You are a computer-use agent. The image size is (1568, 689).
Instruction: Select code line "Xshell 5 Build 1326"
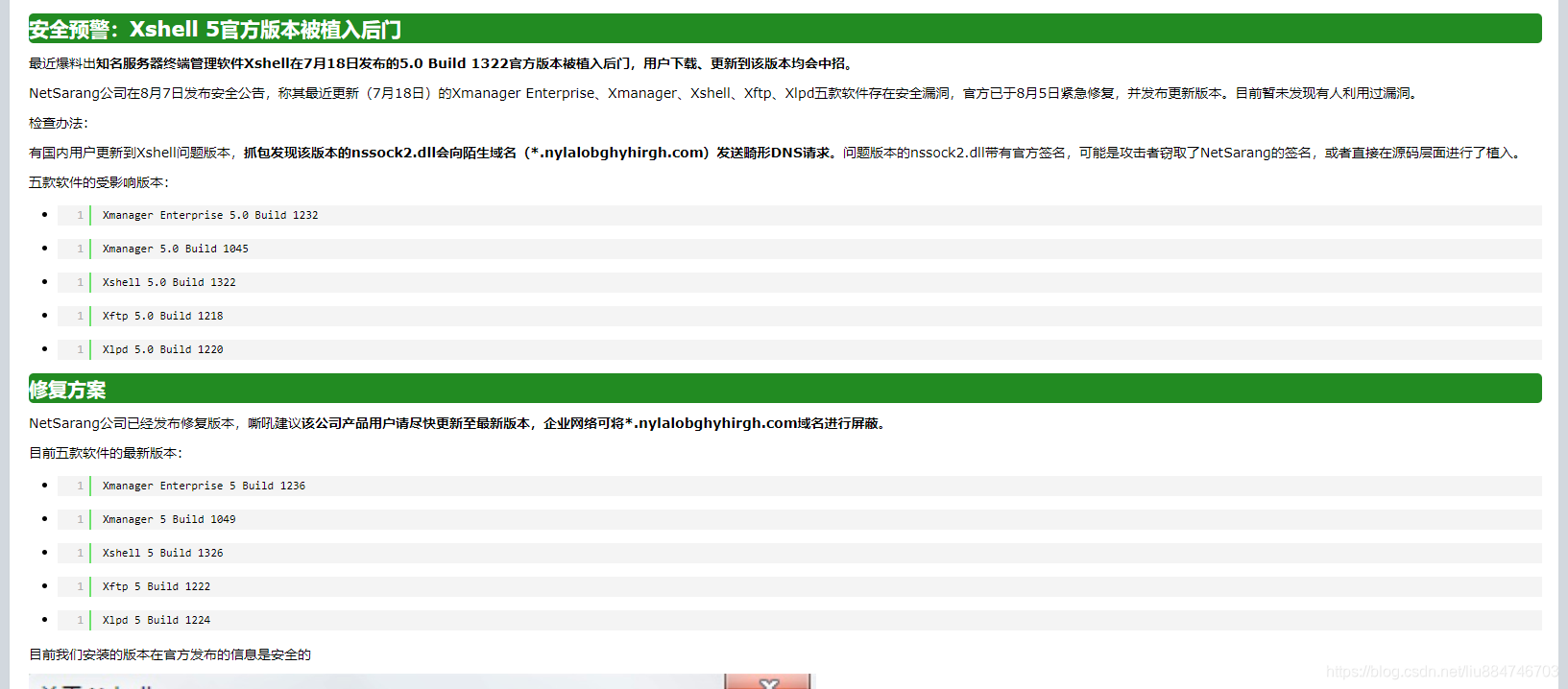[163, 553]
